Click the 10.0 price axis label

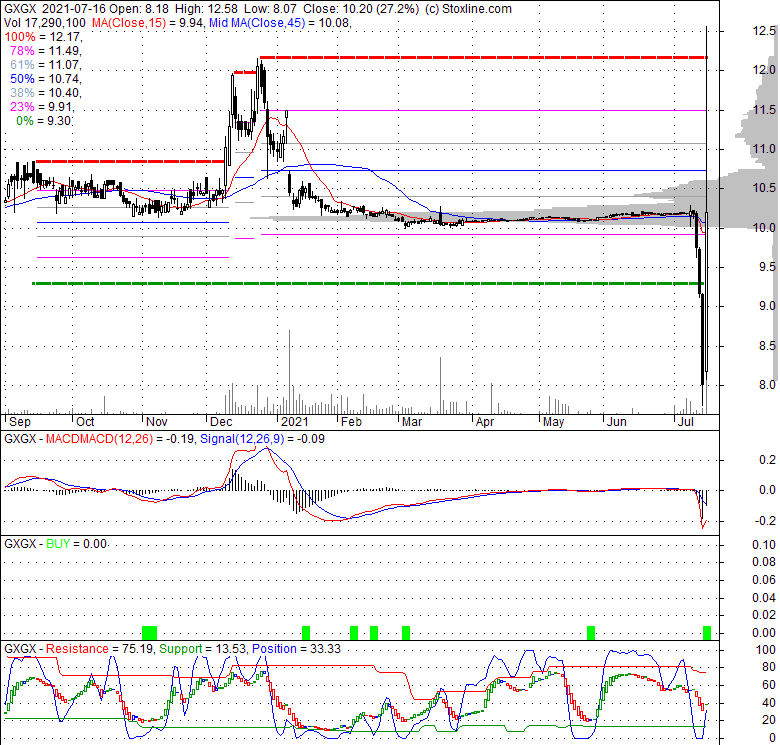(764, 228)
